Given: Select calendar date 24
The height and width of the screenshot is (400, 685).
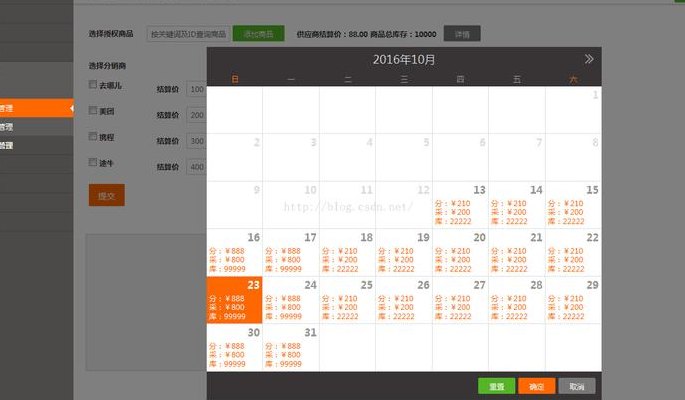Looking at the screenshot, I should [x=291, y=300].
